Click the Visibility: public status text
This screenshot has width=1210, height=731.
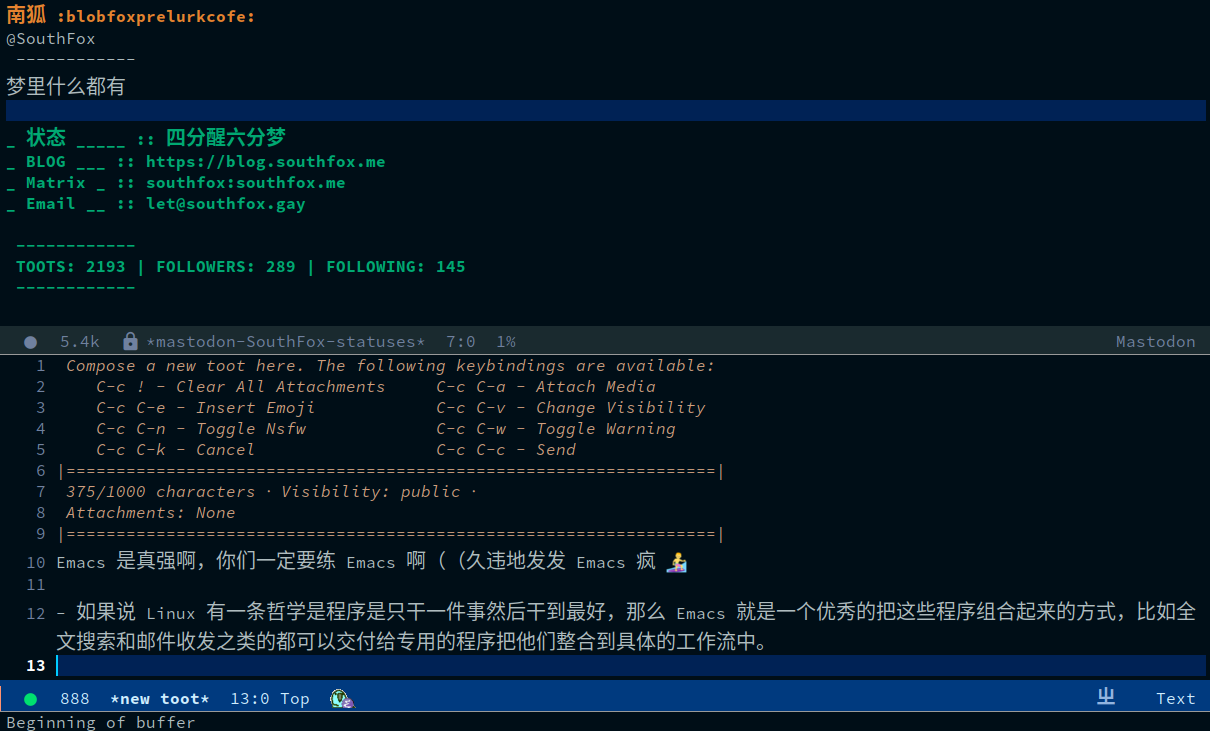pyautogui.click(x=370, y=492)
